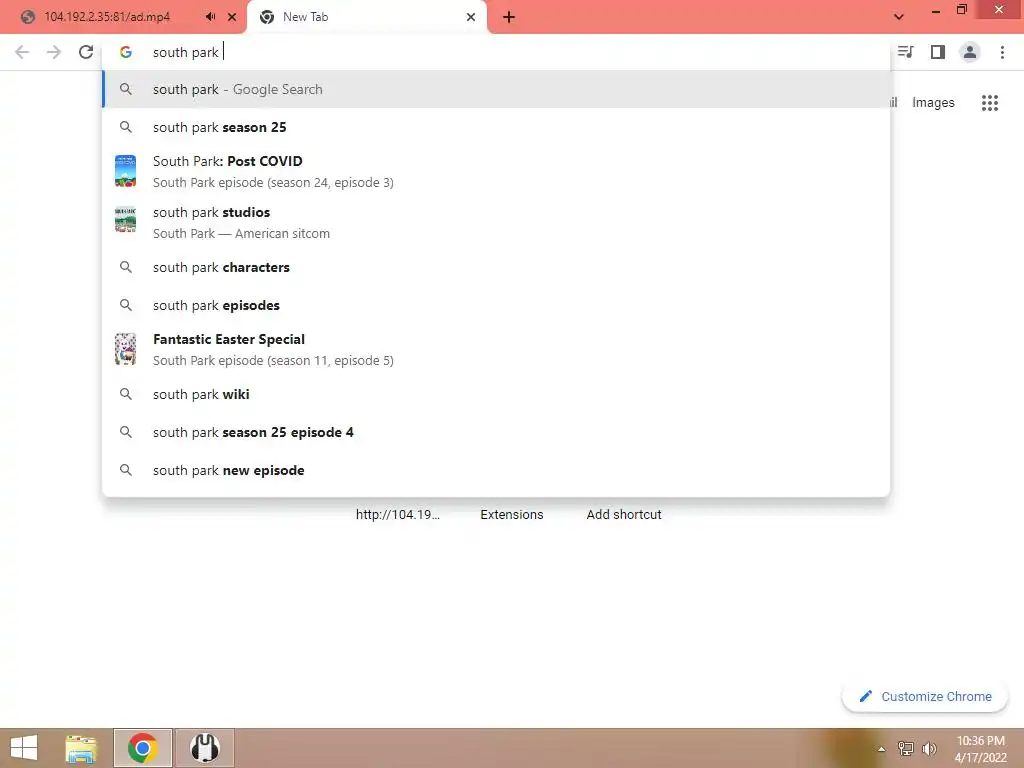Select the south park - Google Search suggestion

(496, 89)
